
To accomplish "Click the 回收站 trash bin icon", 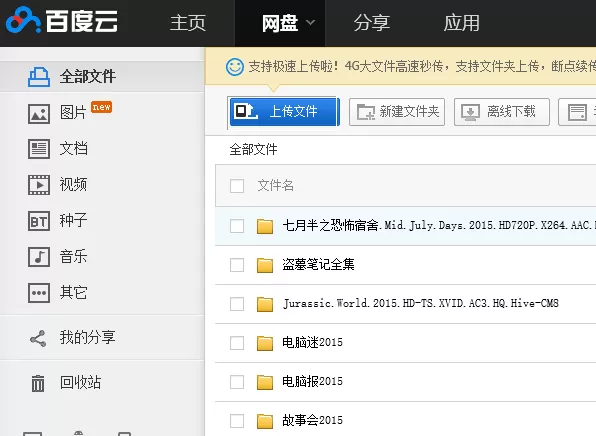I will [38, 383].
